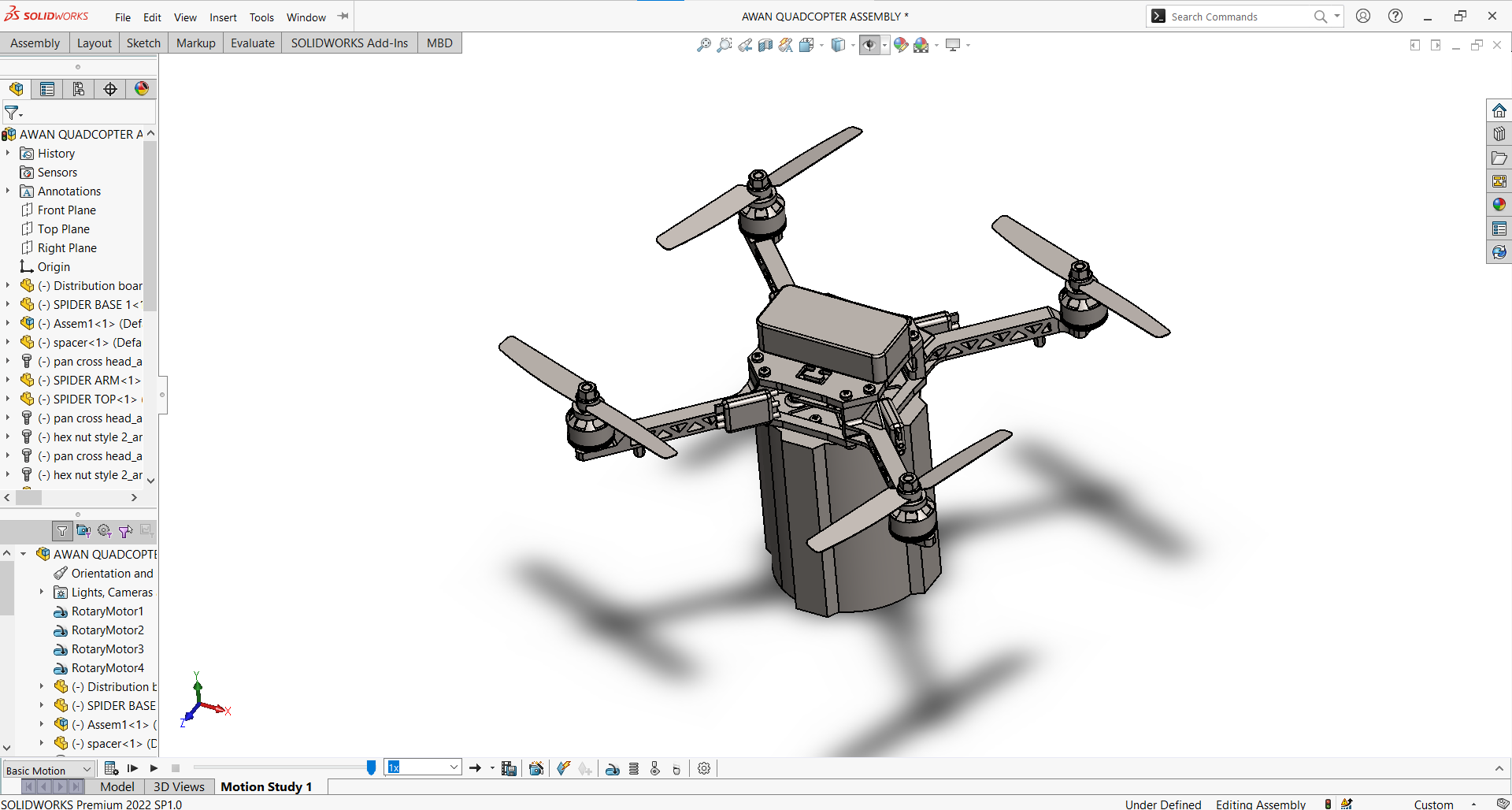
Task: Select RotaryMotor3 in motion tree
Action: [x=107, y=649]
